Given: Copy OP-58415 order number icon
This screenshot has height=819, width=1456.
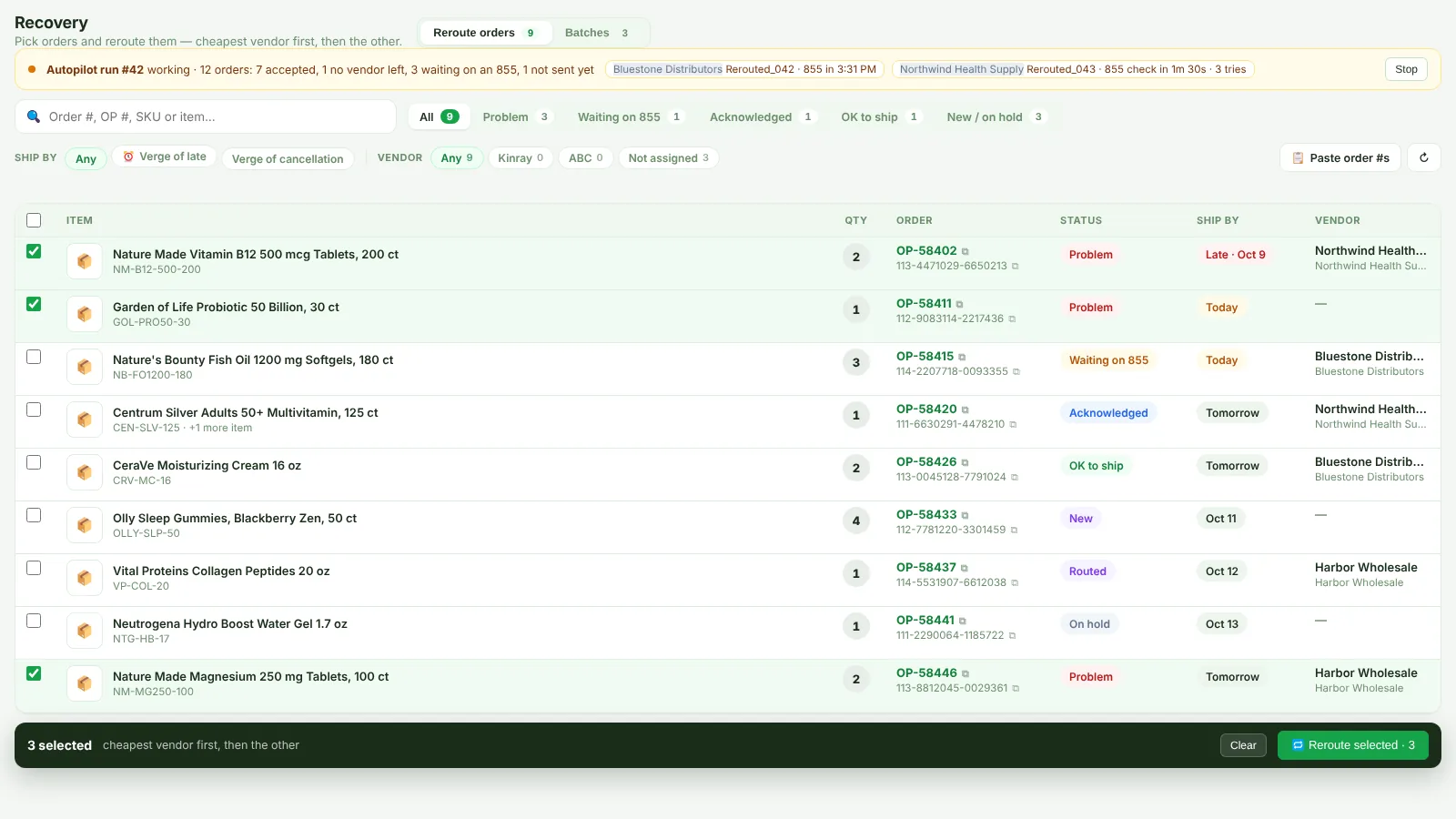Looking at the screenshot, I should pyautogui.click(x=962, y=358).
